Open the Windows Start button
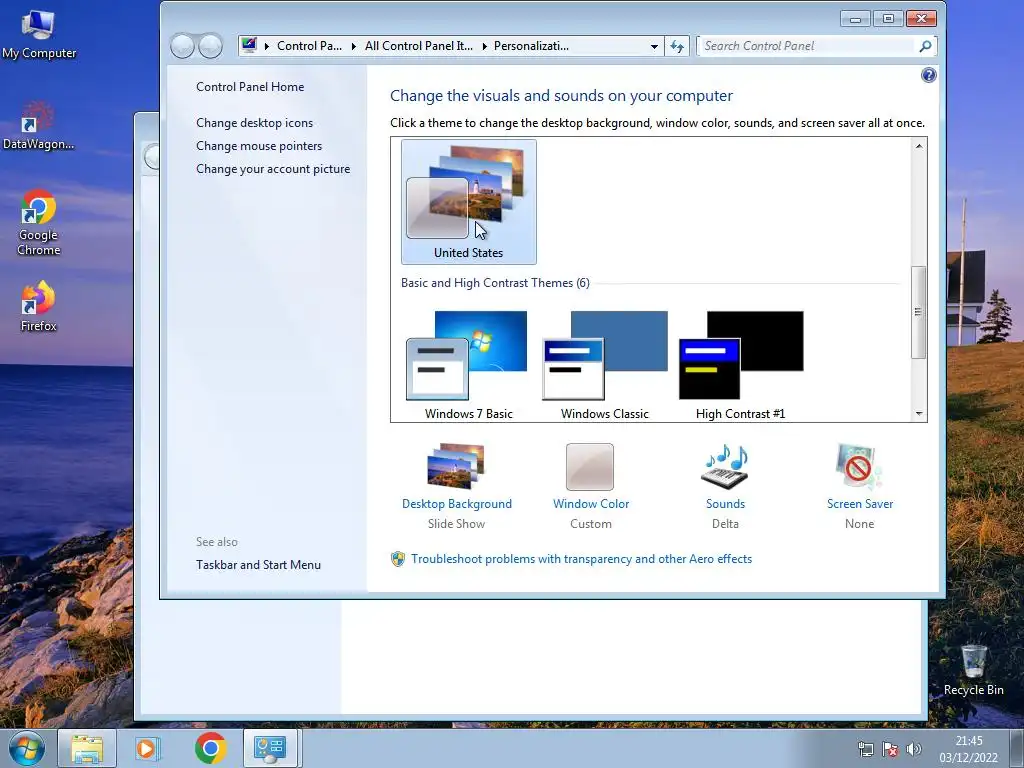 (27, 748)
